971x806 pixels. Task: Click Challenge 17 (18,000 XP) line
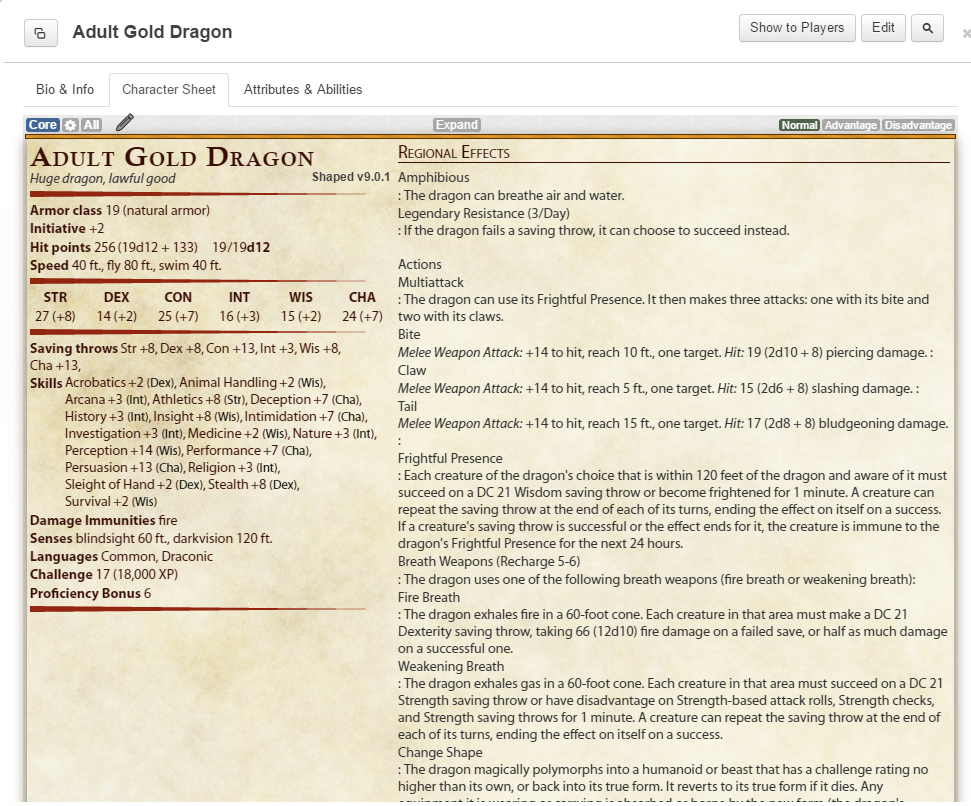[104, 575]
